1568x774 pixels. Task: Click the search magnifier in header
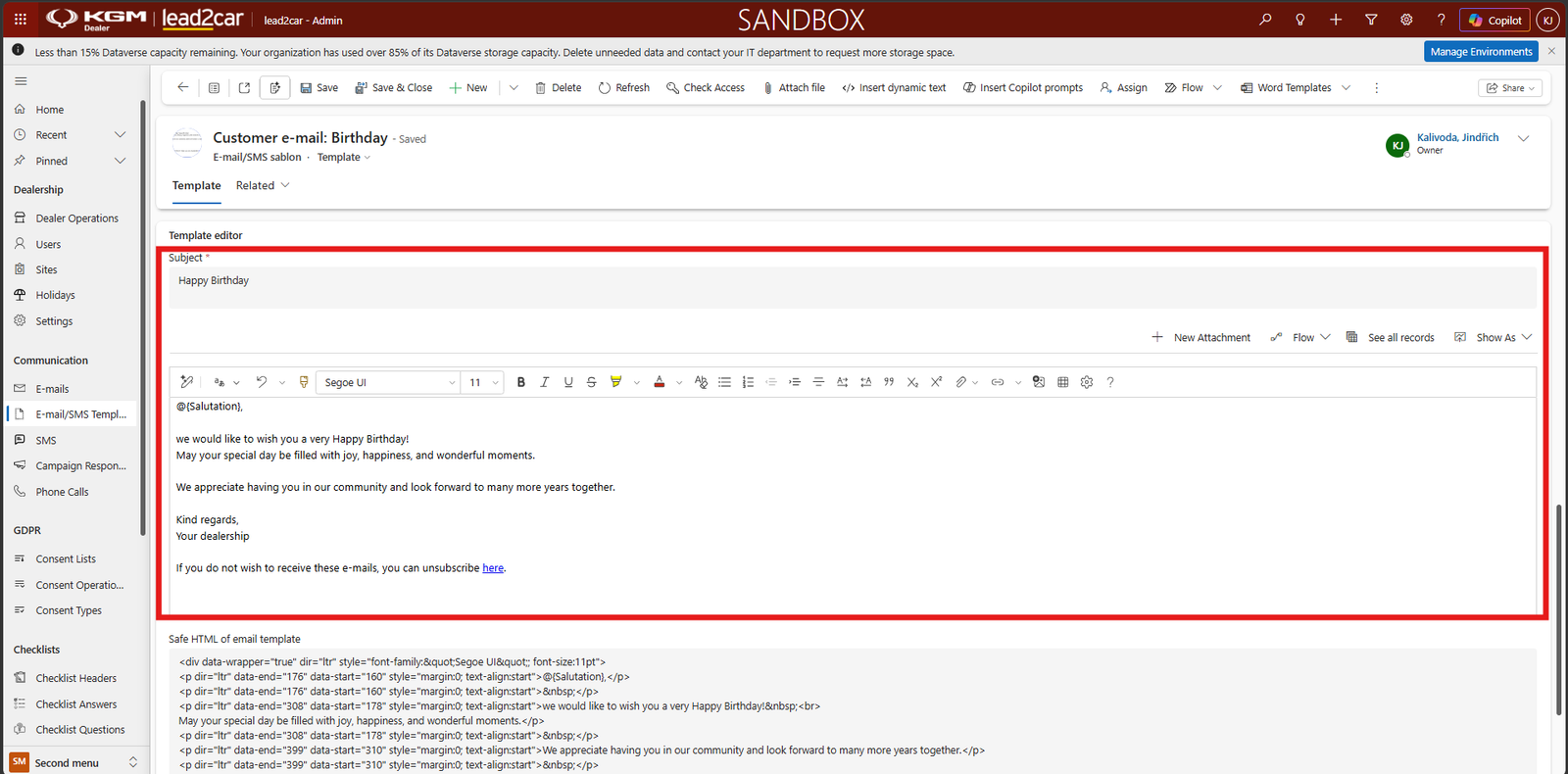(x=1265, y=20)
